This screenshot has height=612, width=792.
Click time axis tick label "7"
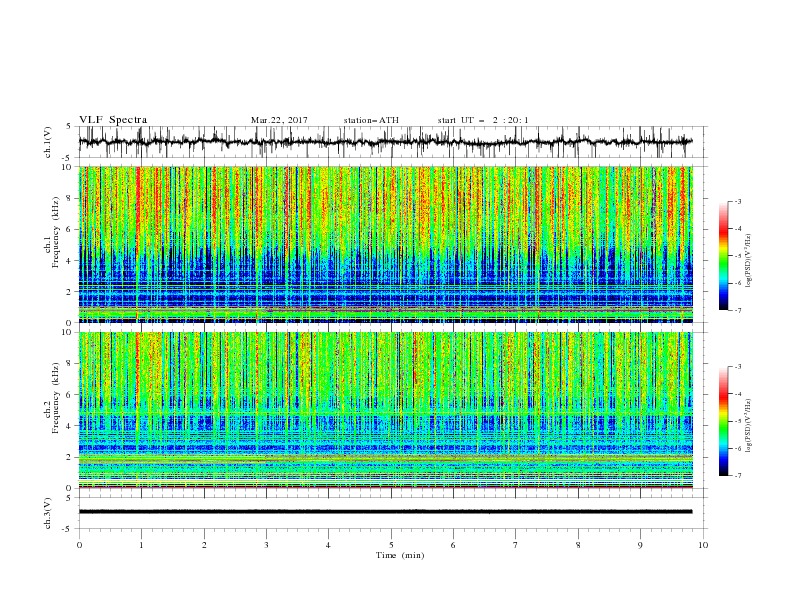[x=516, y=545]
